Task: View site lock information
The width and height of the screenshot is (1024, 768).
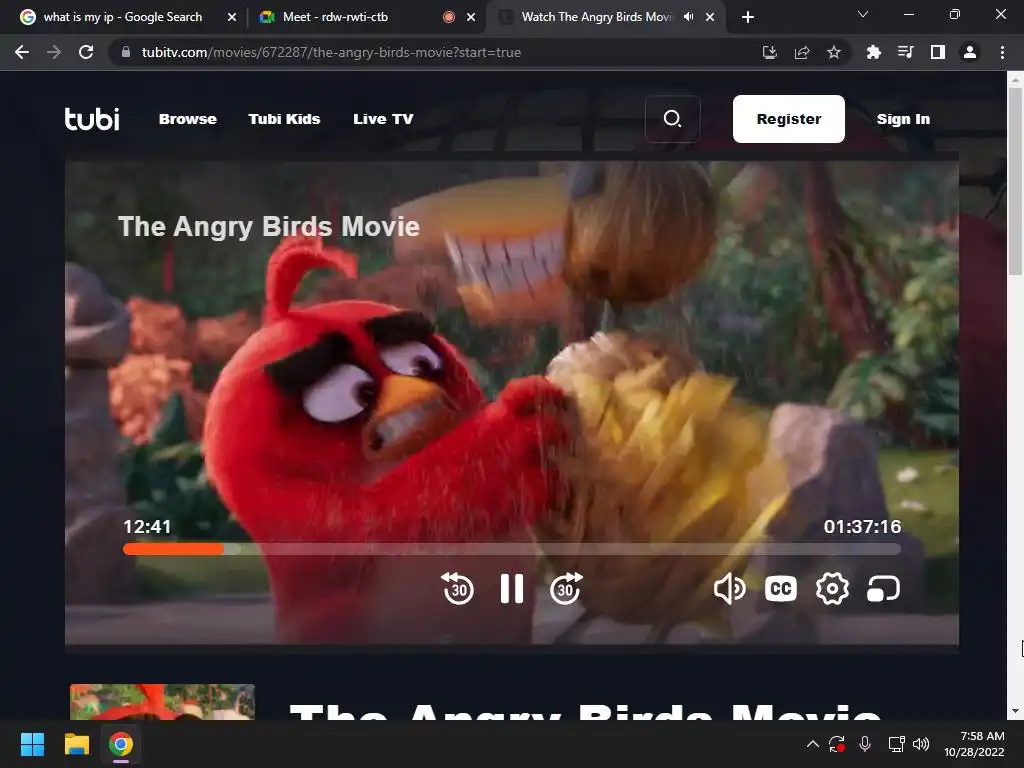Action: coord(126,52)
